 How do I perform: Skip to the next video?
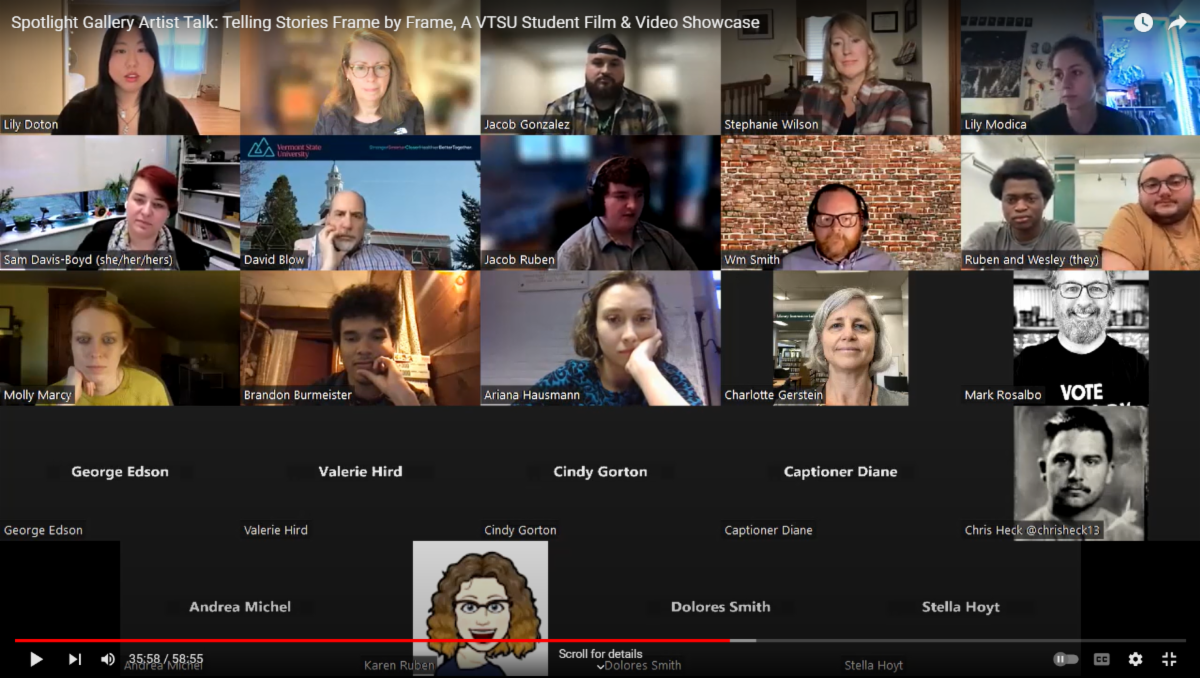click(75, 659)
